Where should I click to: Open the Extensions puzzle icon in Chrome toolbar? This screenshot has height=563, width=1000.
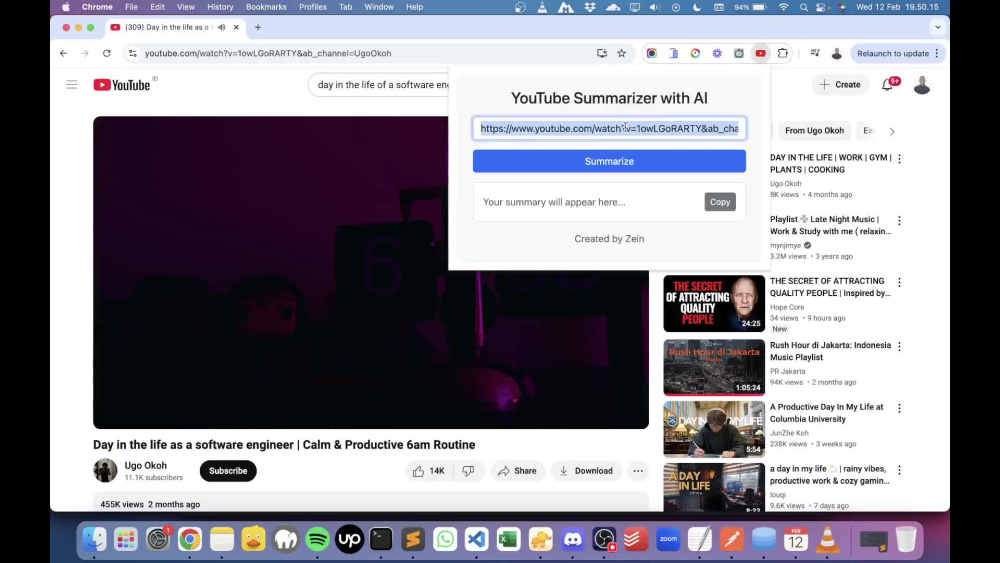[783, 54]
